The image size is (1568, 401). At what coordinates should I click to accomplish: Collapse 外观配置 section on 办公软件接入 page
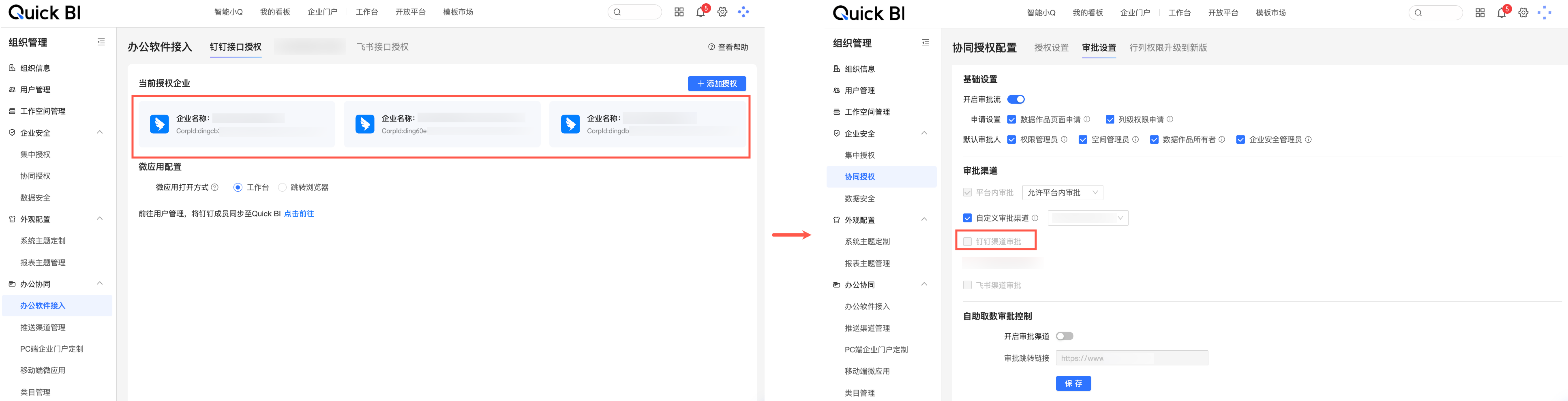click(x=100, y=219)
